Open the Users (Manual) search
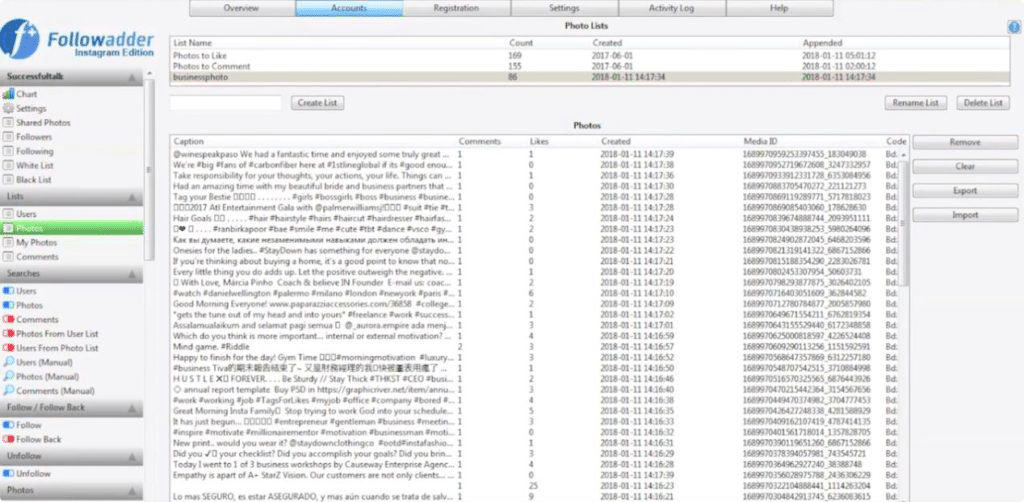 tap(38, 362)
